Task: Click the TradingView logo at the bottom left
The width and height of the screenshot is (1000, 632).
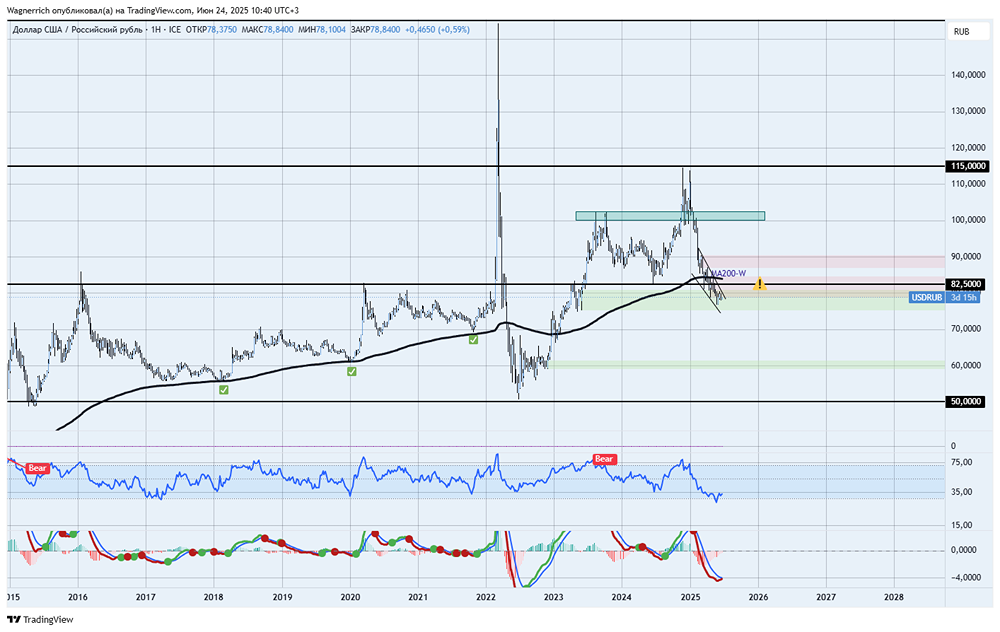Action: click(x=40, y=619)
